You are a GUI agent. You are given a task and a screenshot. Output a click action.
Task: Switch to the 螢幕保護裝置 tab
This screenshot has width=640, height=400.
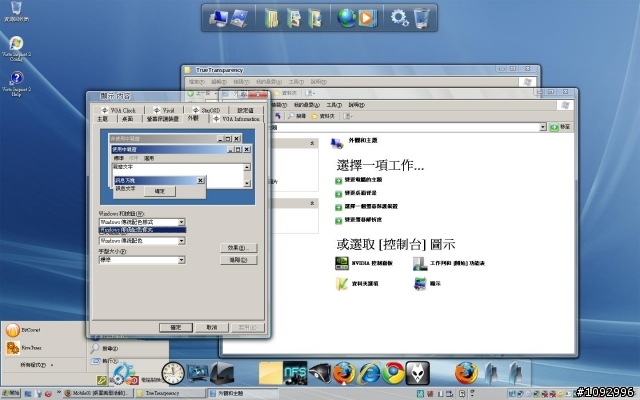click(162, 119)
